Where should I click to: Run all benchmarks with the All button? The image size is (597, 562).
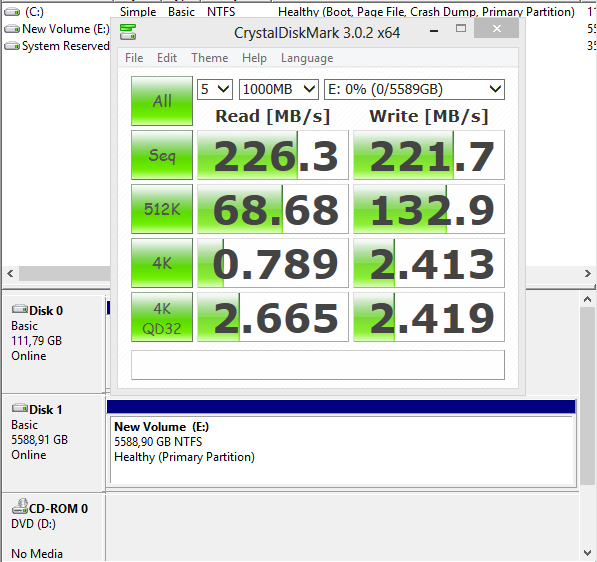tap(162, 101)
